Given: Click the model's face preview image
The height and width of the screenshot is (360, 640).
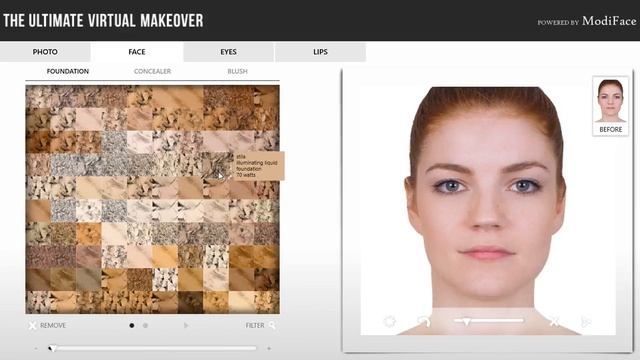Looking at the screenshot, I should [x=488, y=210].
